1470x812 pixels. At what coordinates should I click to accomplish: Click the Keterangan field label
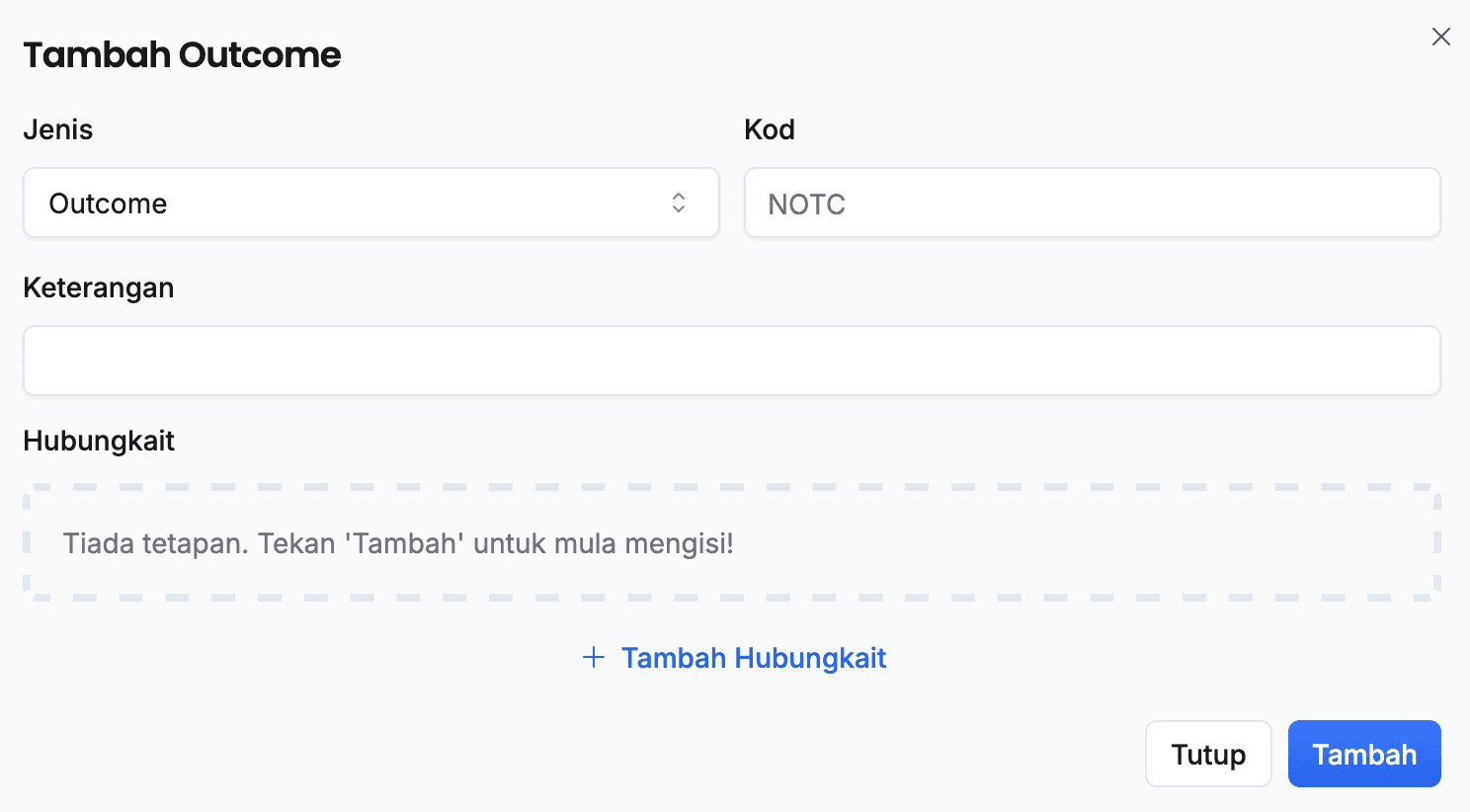[98, 287]
